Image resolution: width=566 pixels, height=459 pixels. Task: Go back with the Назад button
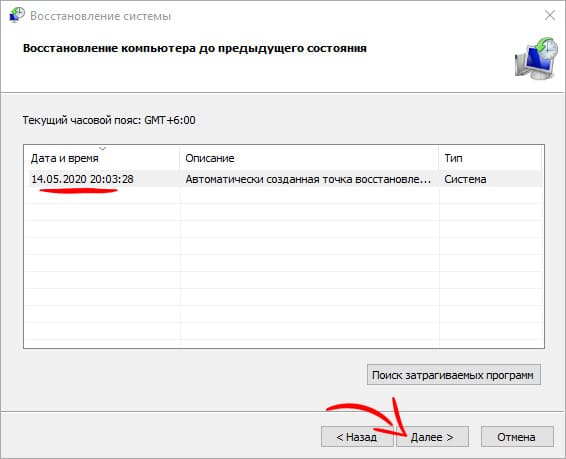point(357,437)
